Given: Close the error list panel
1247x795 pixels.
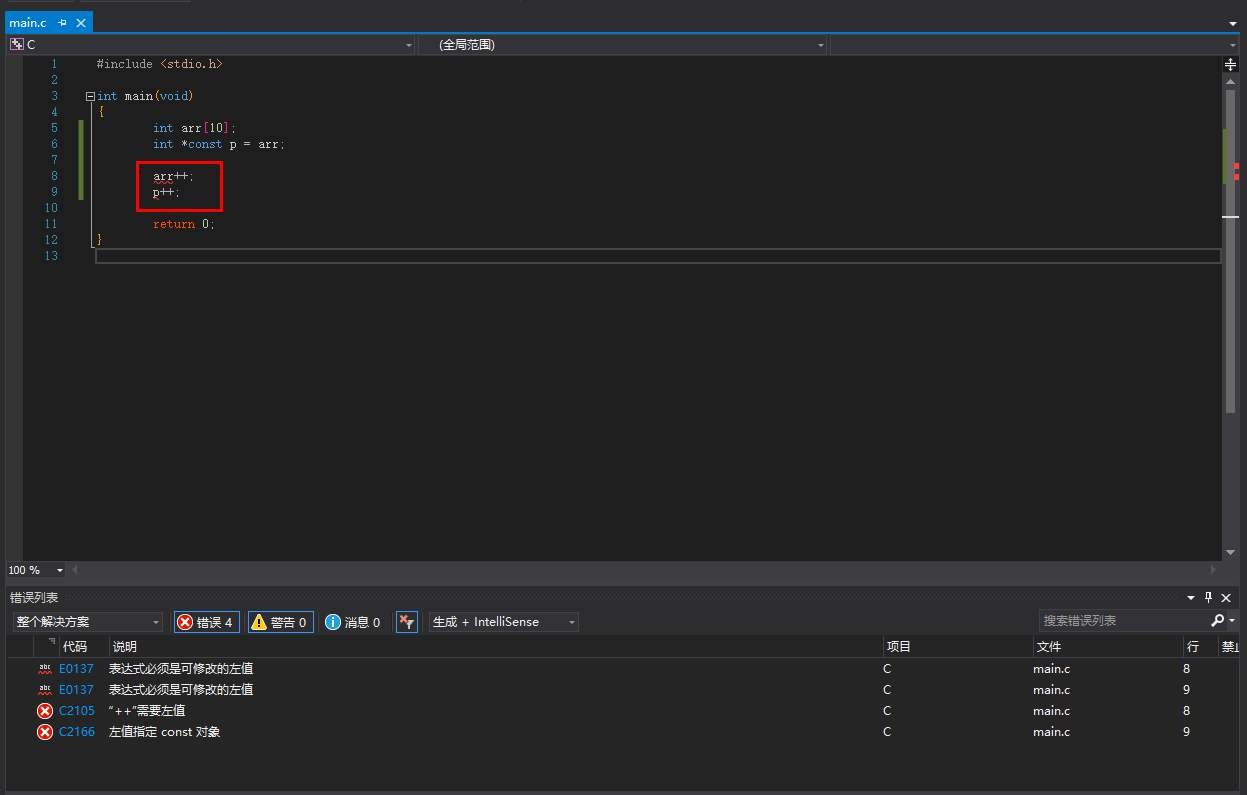Looking at the screenshot, I should click(x=1226, y=598).
